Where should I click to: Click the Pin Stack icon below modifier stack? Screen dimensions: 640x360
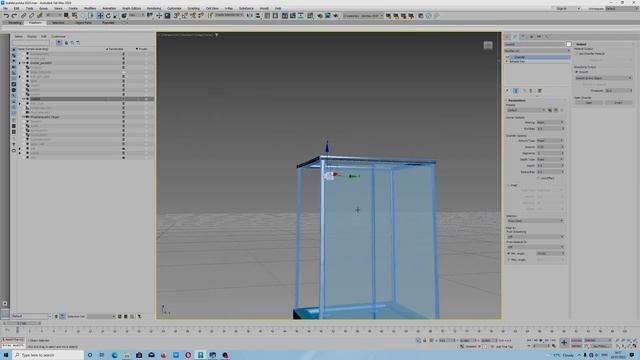point(508,91)
